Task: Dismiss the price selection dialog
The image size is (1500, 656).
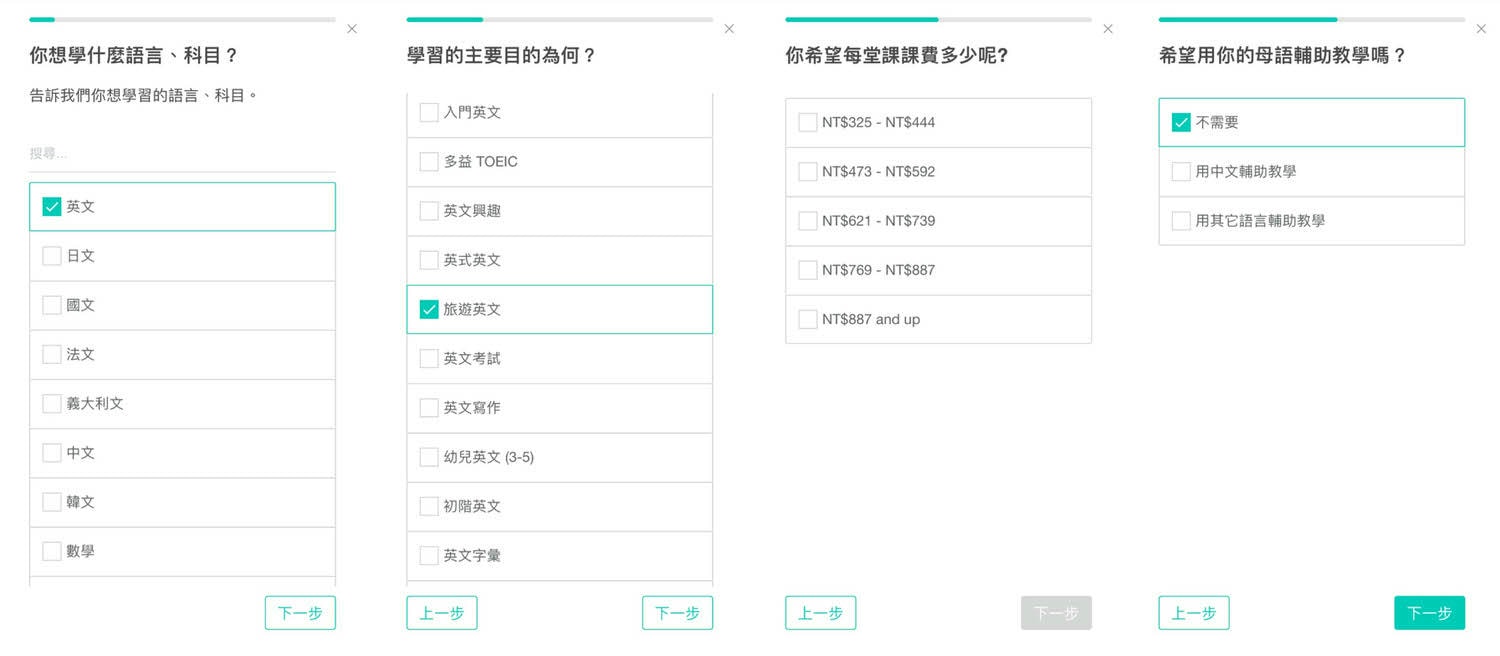Action: coord(1108,29)
